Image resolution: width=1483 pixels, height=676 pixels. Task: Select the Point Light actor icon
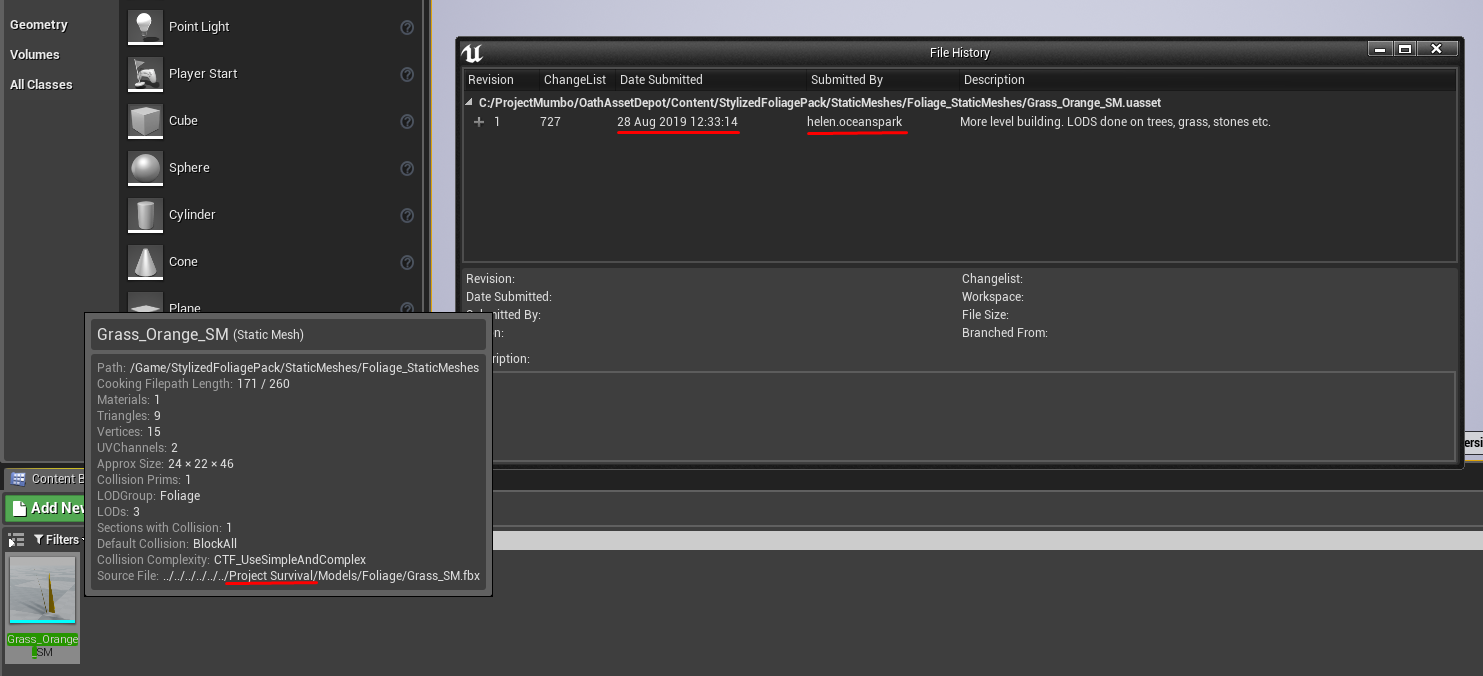point(145,27)
